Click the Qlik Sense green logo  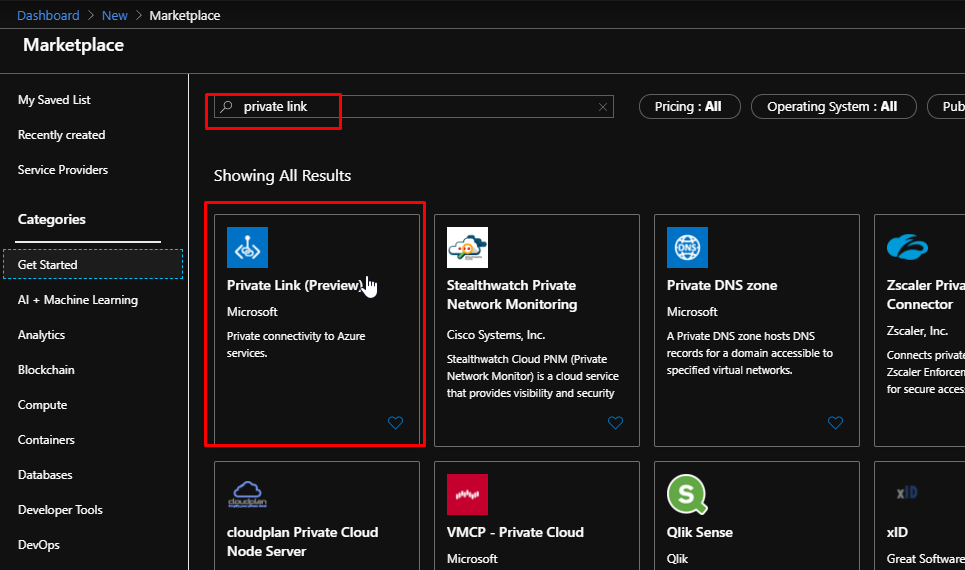687,494
